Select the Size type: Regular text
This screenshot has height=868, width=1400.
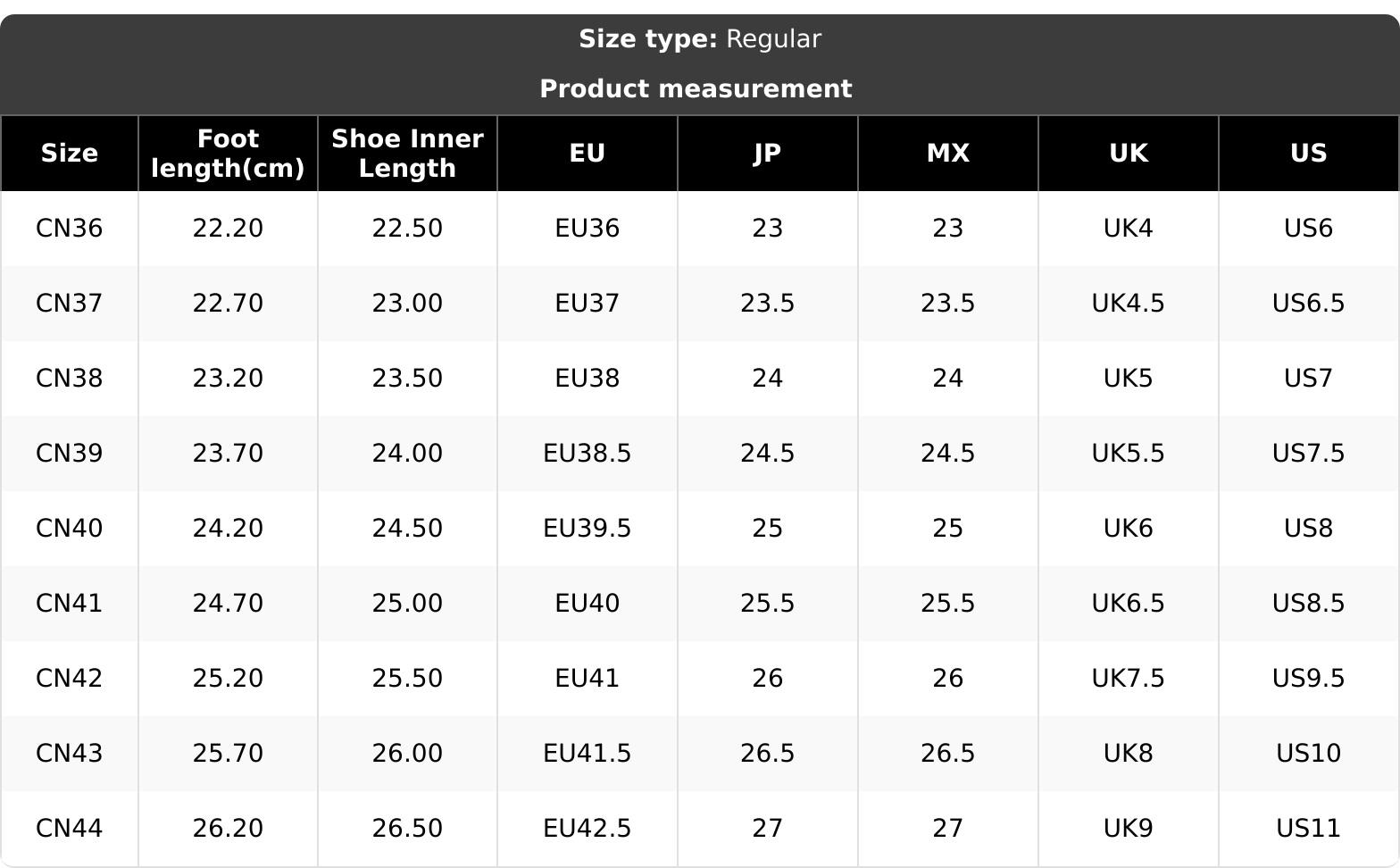pyautogui.click(x=700, y=39)
